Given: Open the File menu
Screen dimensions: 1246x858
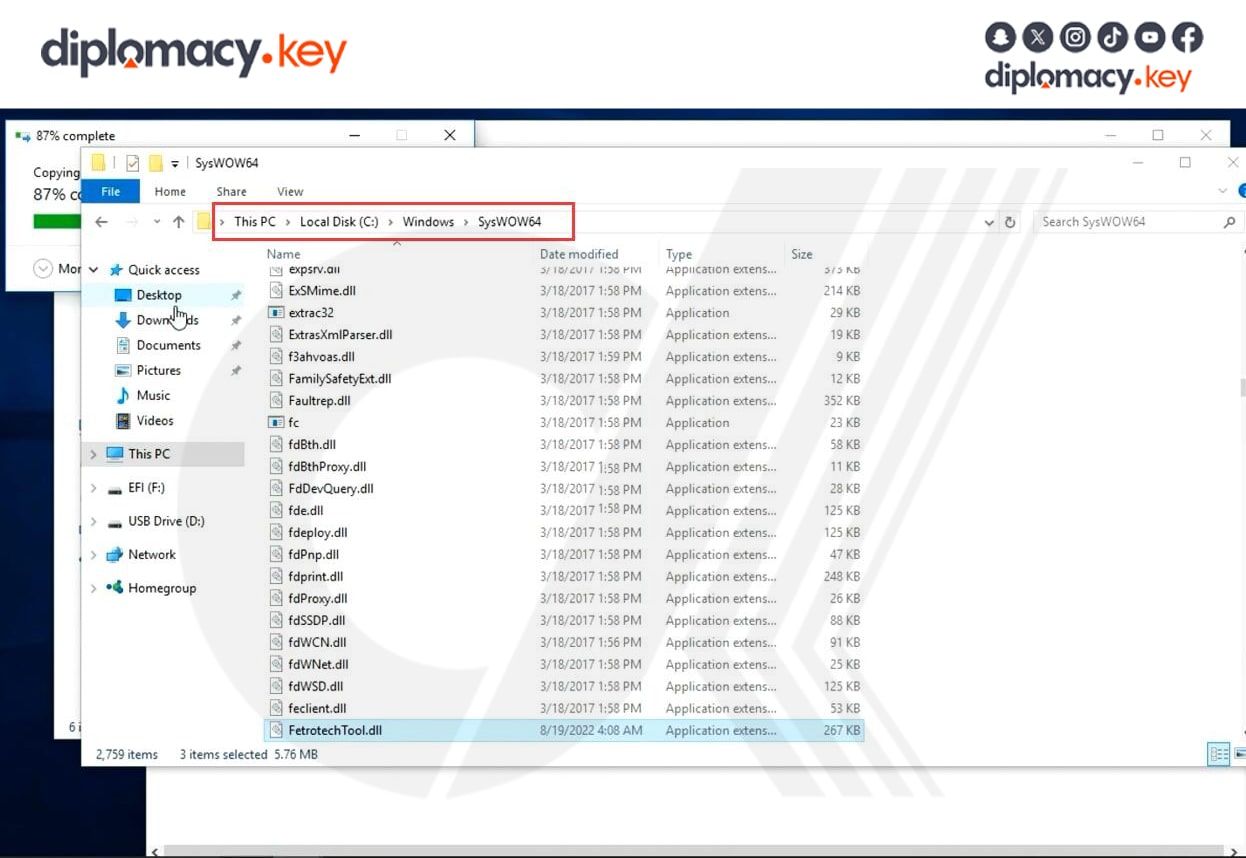Looking at the screenshot, I should 110,191.
